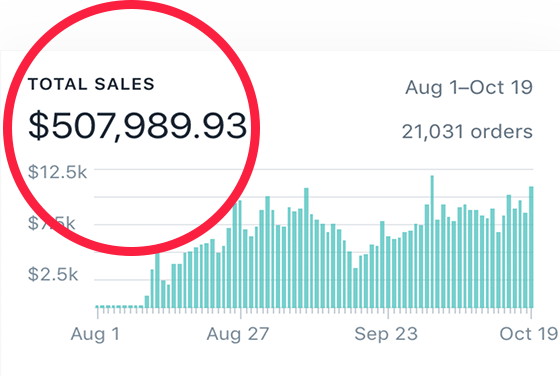Click the 21,031 orders count
The image size is (560, 376).
467,132
